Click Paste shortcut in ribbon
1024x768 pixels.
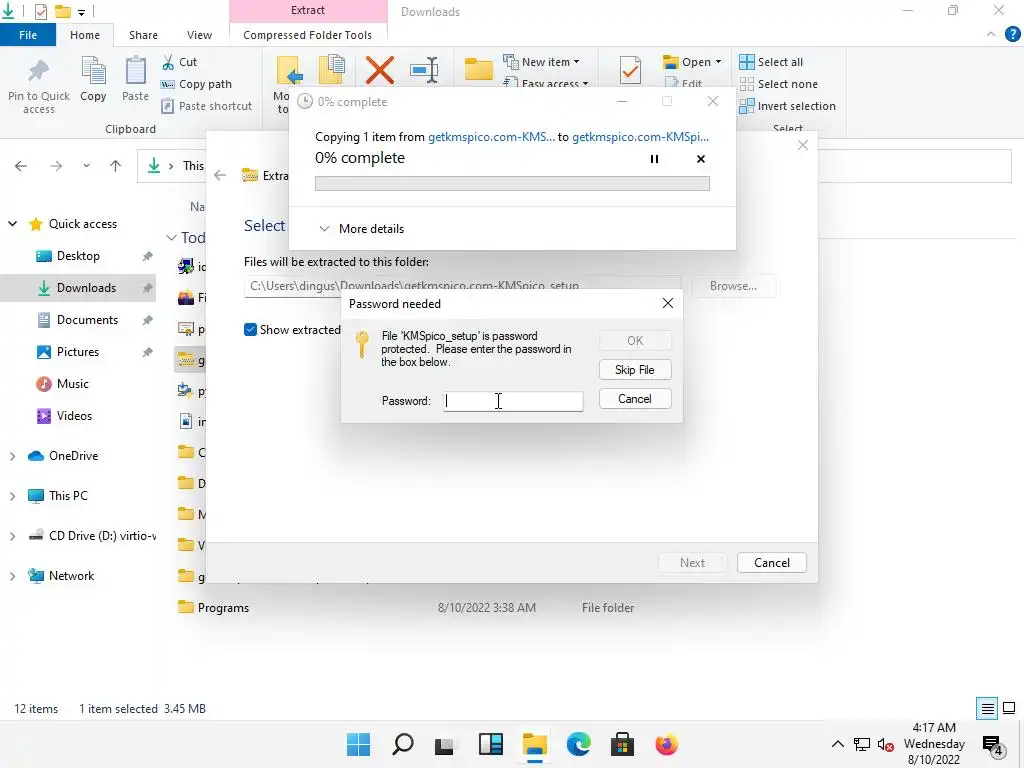pos(206,106)
